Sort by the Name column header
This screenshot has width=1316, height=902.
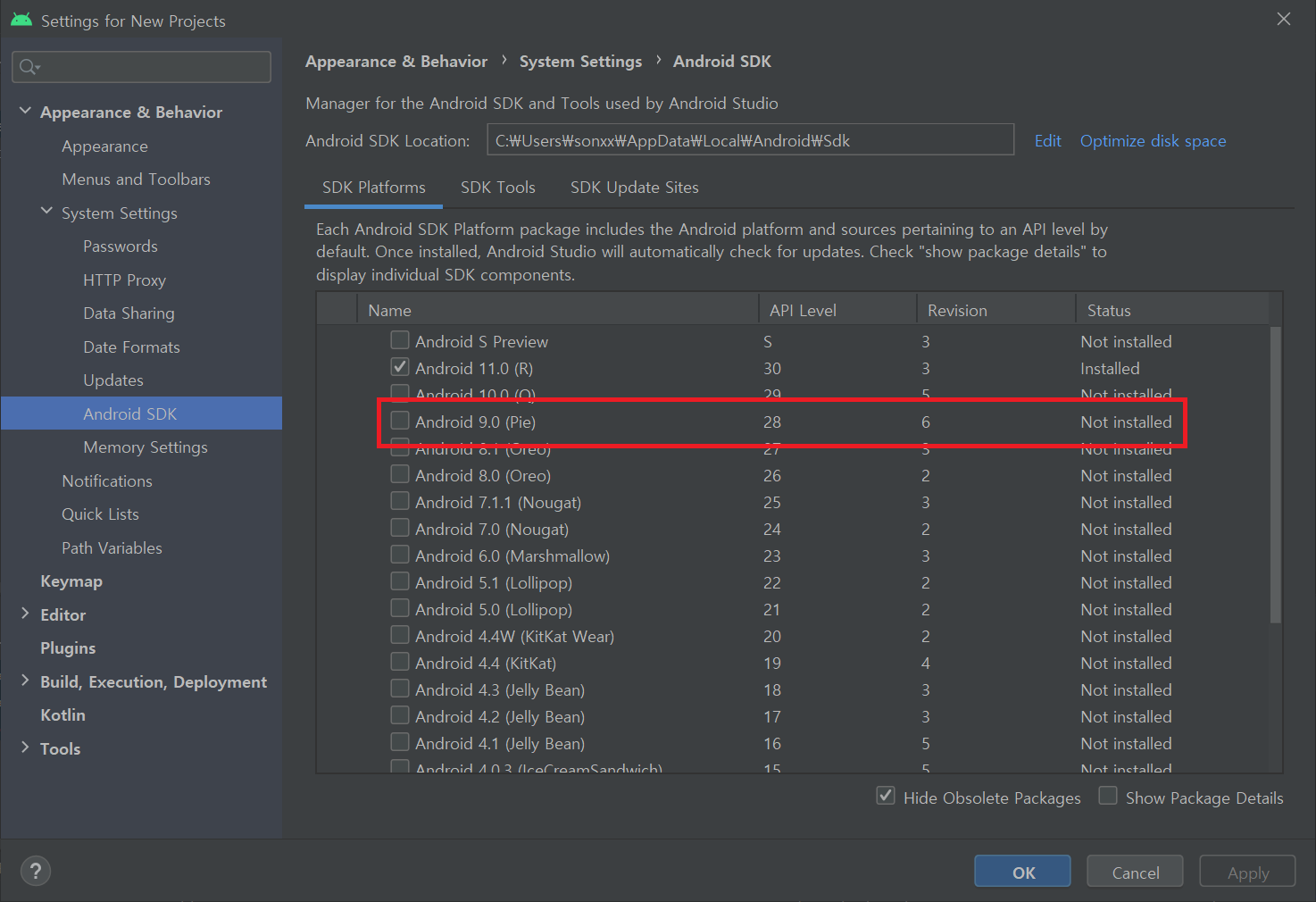[x=558, y=310]
